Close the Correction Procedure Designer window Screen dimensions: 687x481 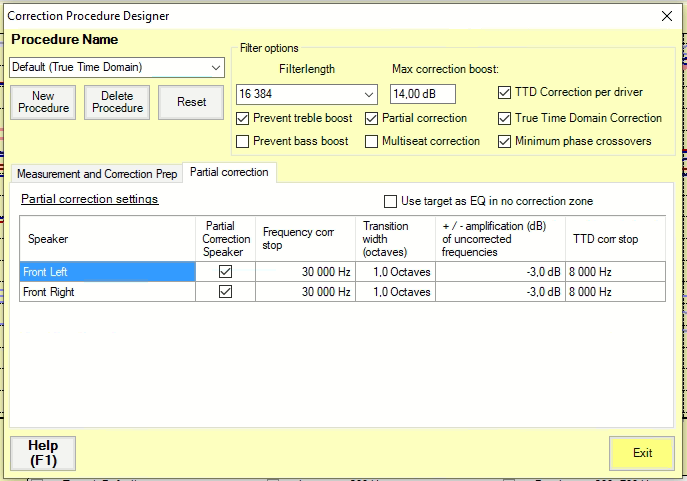pos(667,16)
